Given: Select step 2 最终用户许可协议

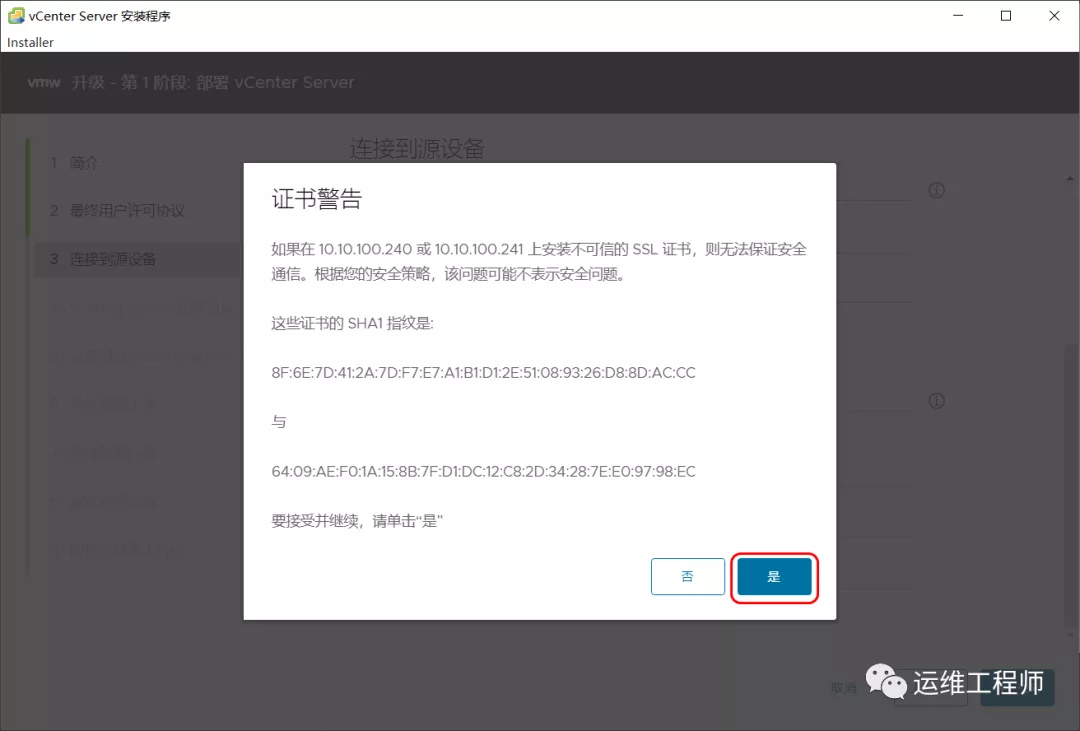Looking at the screenshot, I should click(126, 211).
